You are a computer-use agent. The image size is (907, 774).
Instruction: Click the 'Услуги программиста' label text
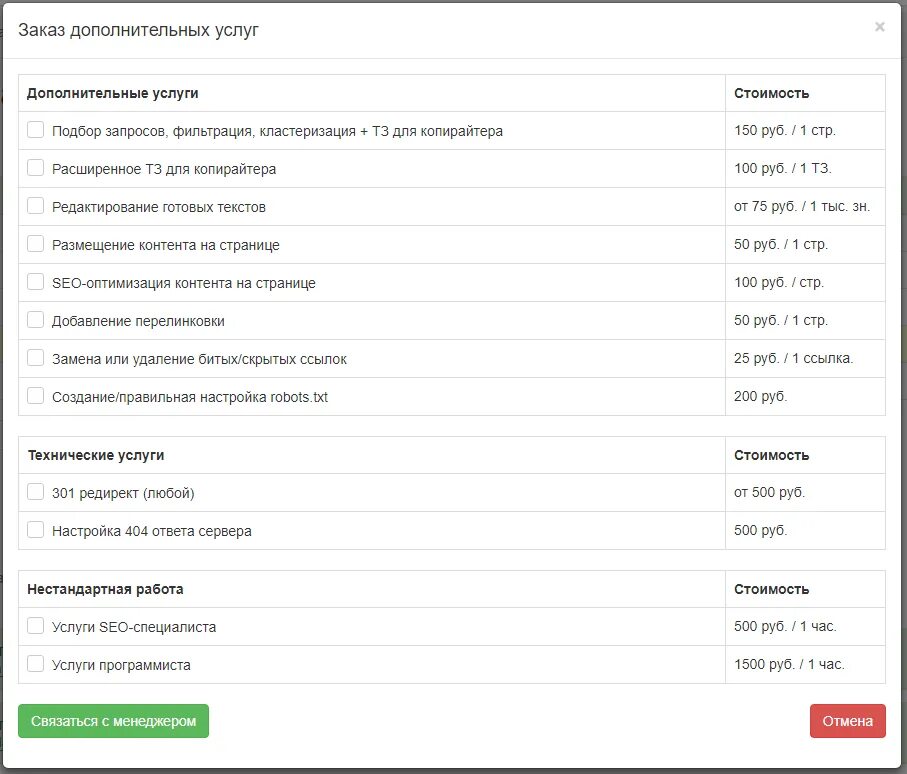point(121,665)
